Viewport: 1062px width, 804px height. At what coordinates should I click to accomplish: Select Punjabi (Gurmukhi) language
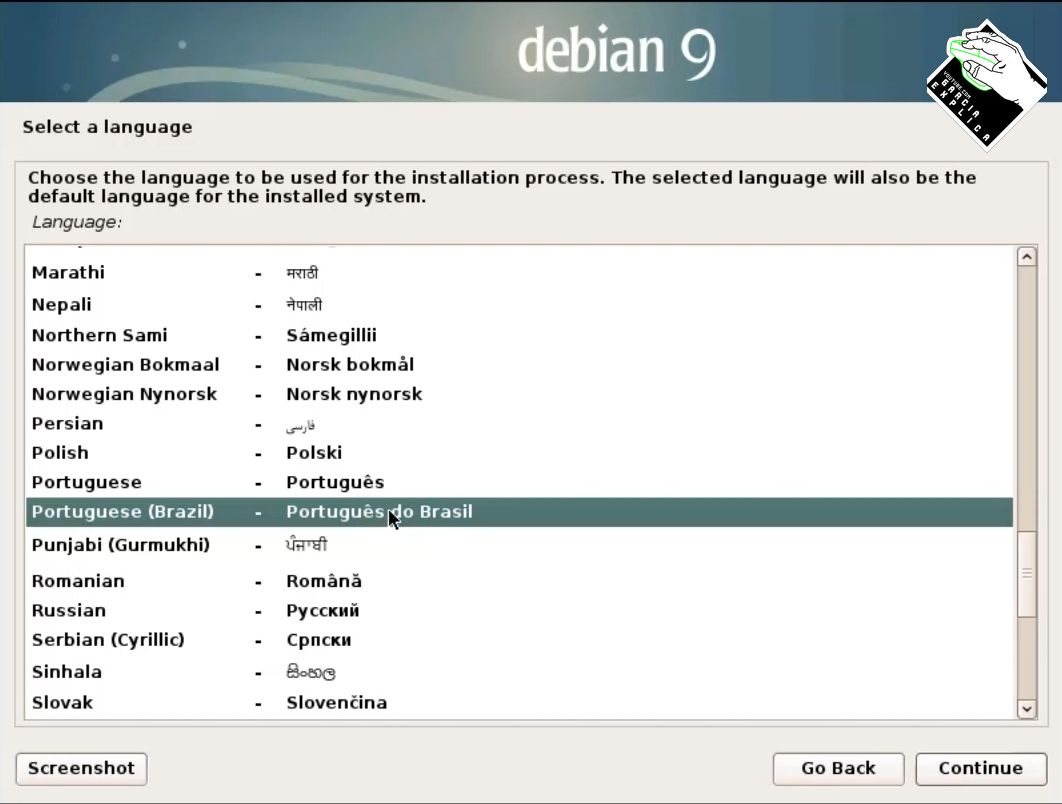pyautogui.click(x=519, y=545)
